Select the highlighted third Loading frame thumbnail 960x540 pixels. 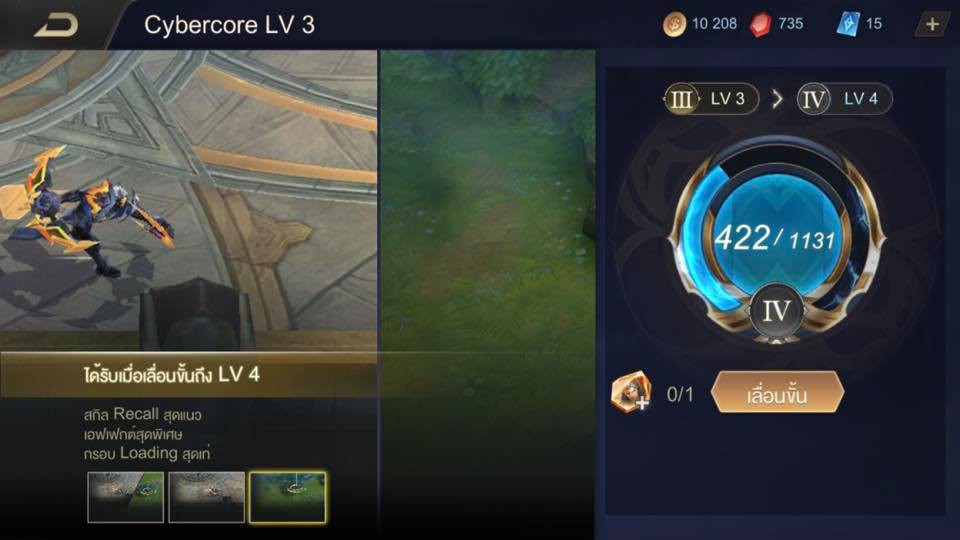point(287,497)
